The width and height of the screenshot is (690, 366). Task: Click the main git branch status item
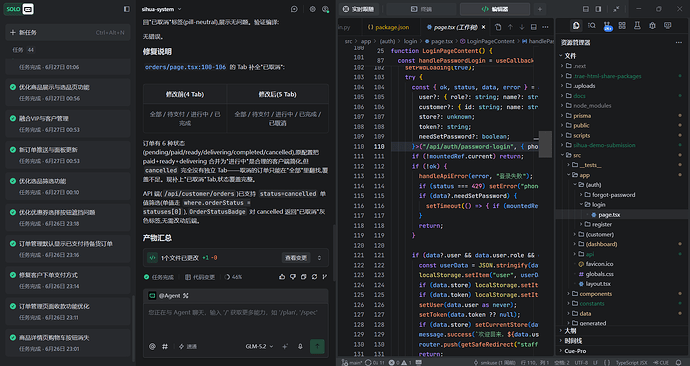[x=351, y=362]
